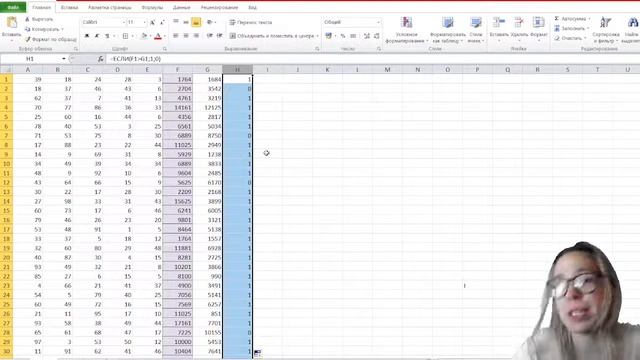Apply accounting number format
Screen dimensions: 640x360
point(329,36)
